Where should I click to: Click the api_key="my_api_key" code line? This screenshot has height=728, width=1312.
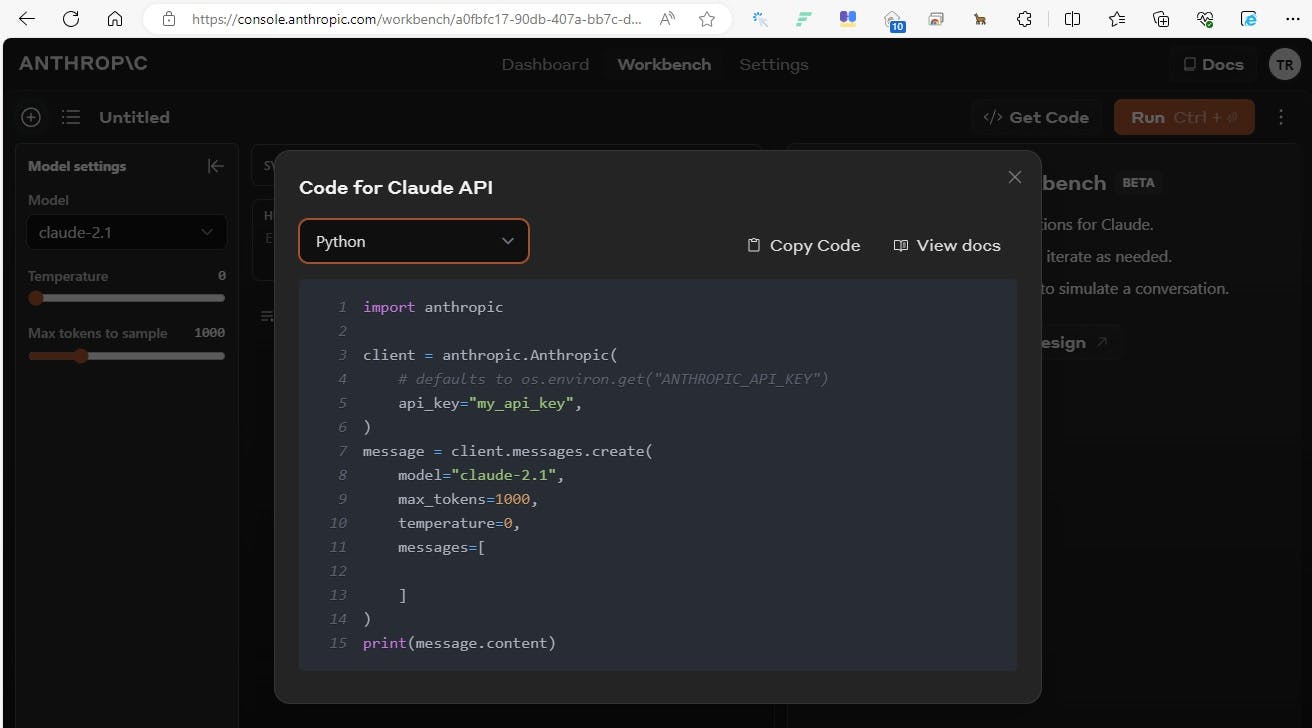tap(490, 403)
